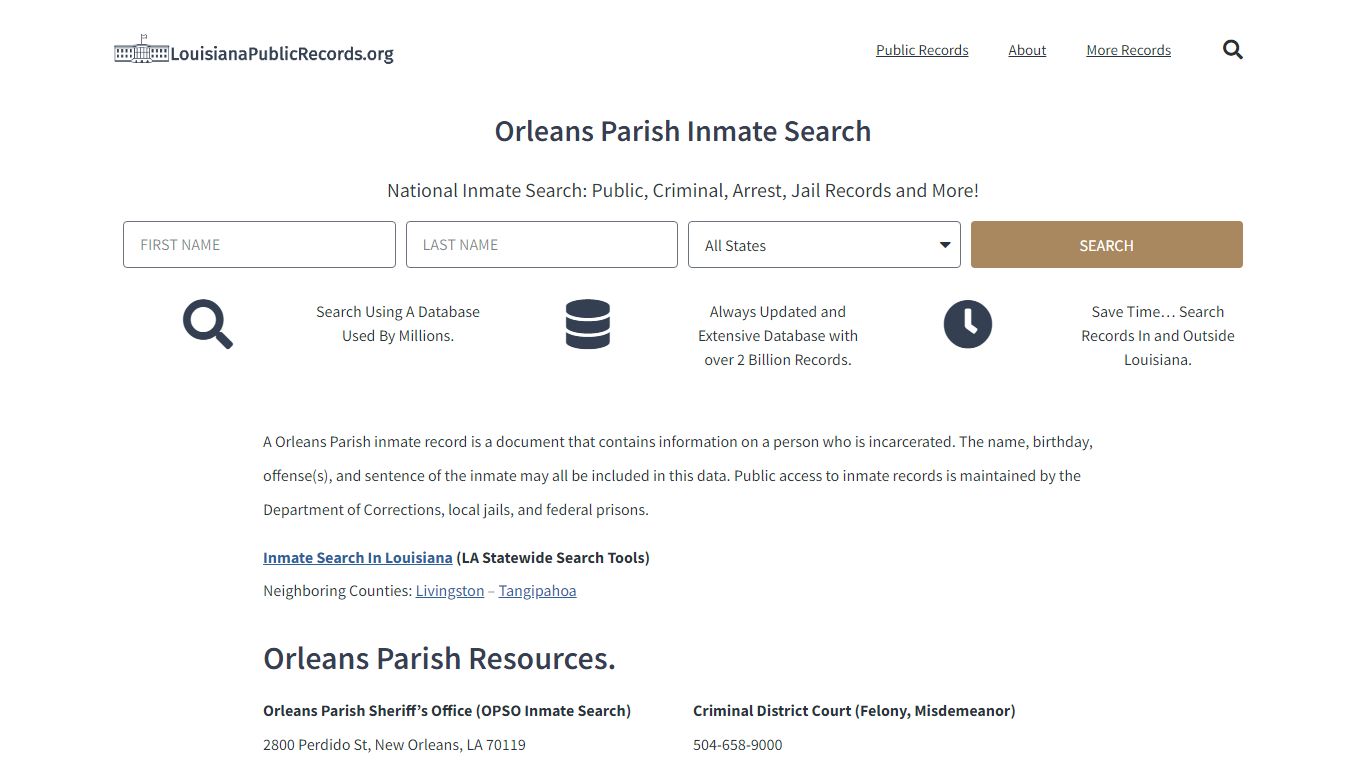Click the capitol building logo icon
The height and width of the screenshot is (768, 1366).
141,49
